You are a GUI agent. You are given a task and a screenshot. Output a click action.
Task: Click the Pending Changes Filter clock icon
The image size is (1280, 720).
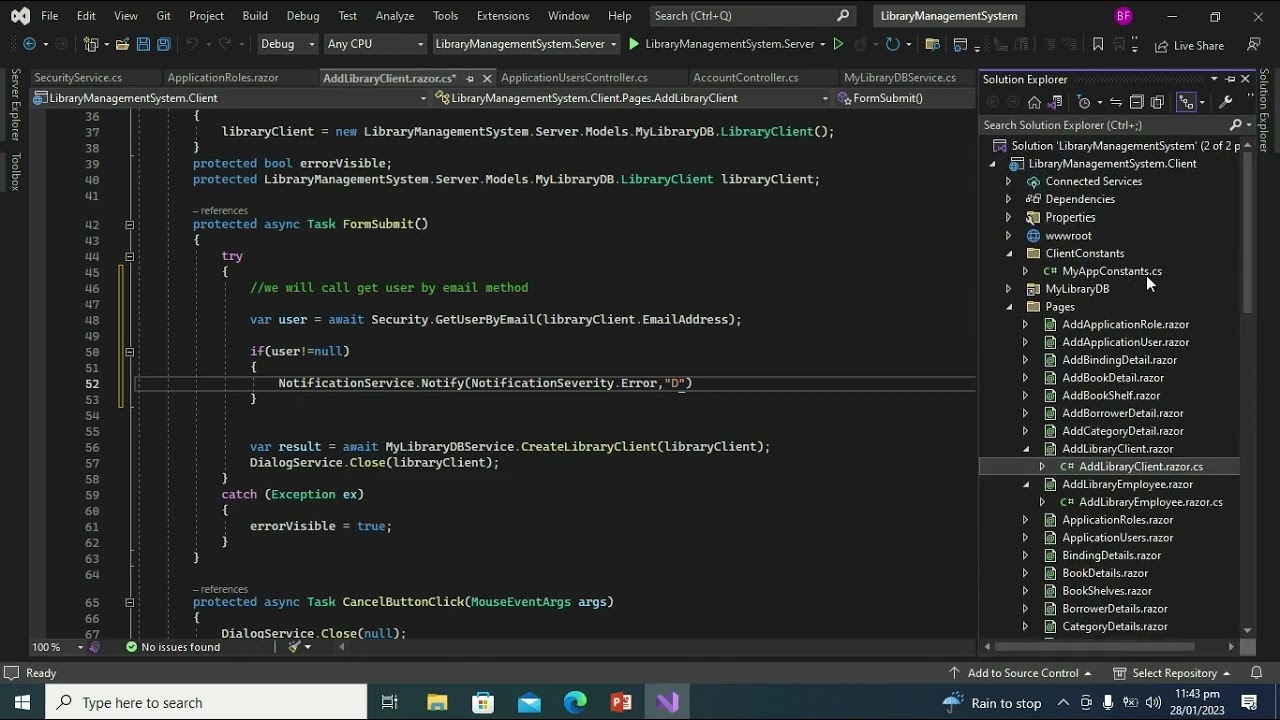point(1084,102)
